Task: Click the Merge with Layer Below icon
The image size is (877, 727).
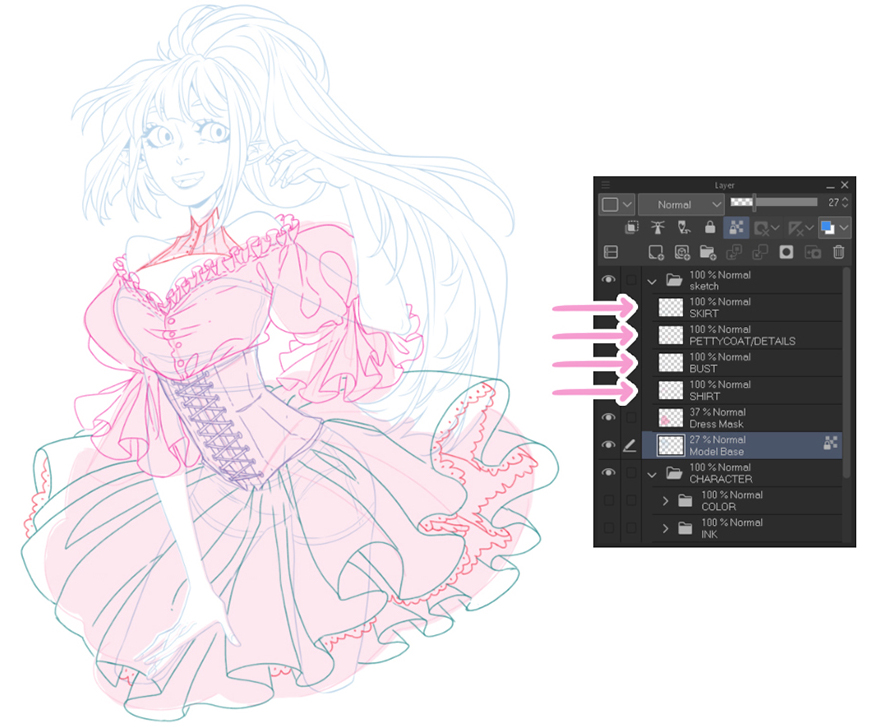Action: pyautogui.click(x=760, y=252)
